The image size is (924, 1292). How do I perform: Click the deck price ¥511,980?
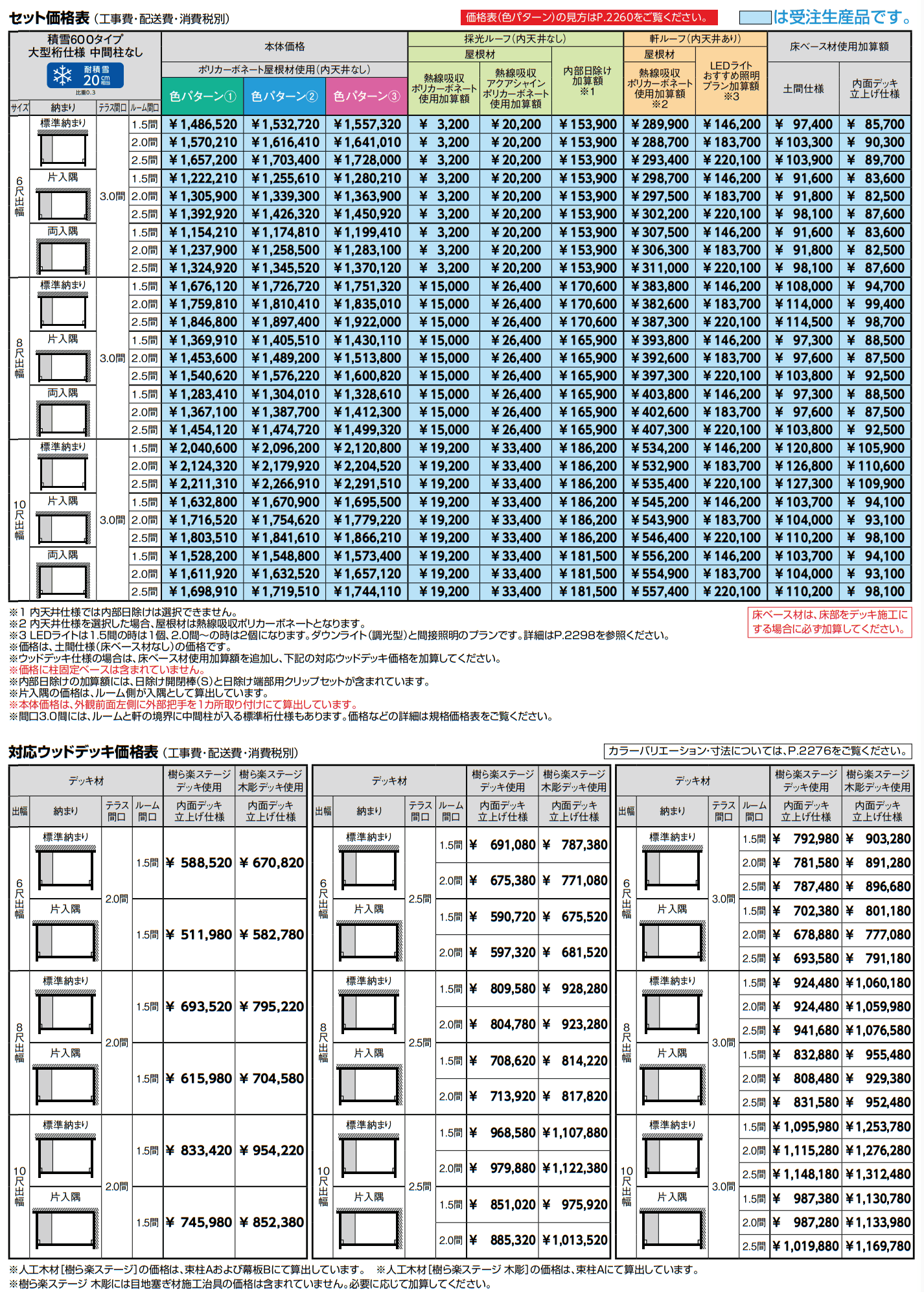pyautogui.click(x=199, y=935)
